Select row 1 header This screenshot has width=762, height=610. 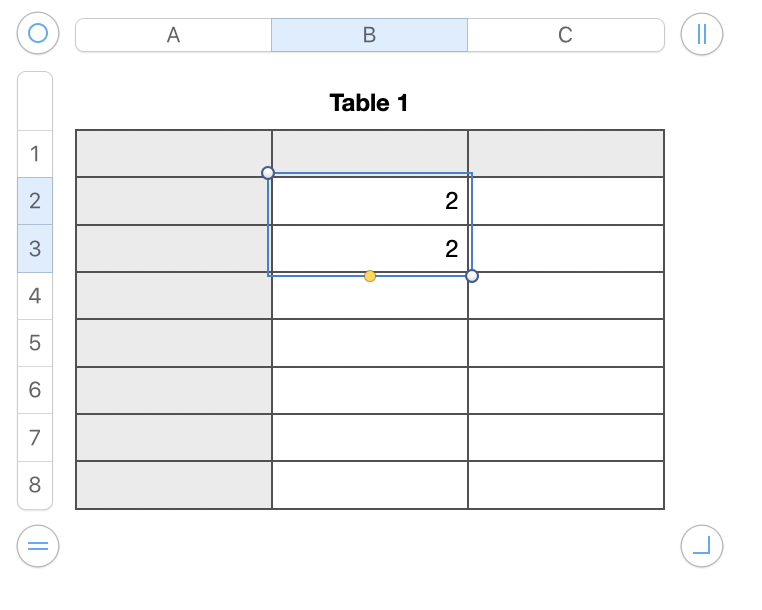(x=35, y=154)
